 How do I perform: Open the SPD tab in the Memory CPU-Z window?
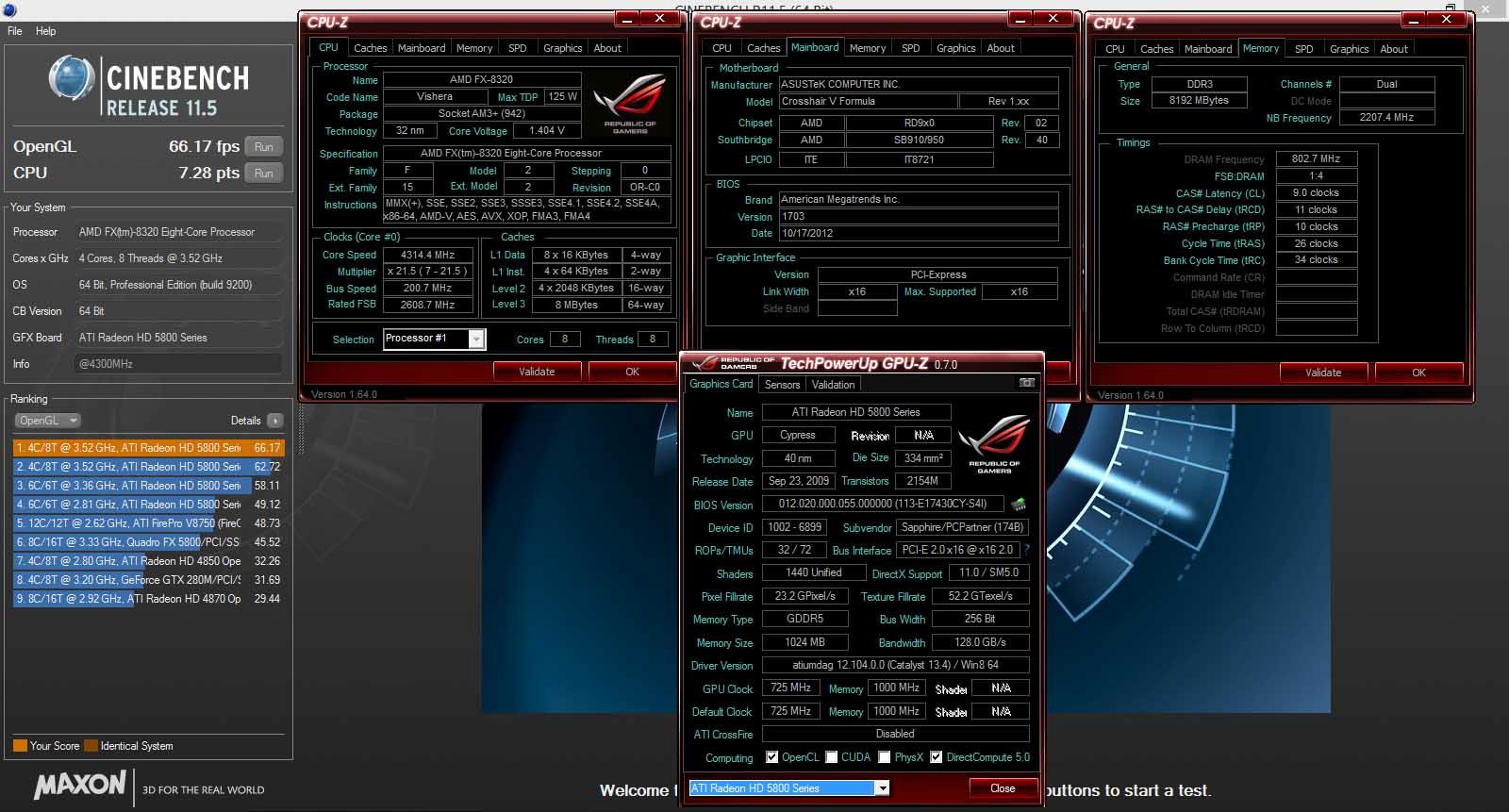pos(1304,49)
